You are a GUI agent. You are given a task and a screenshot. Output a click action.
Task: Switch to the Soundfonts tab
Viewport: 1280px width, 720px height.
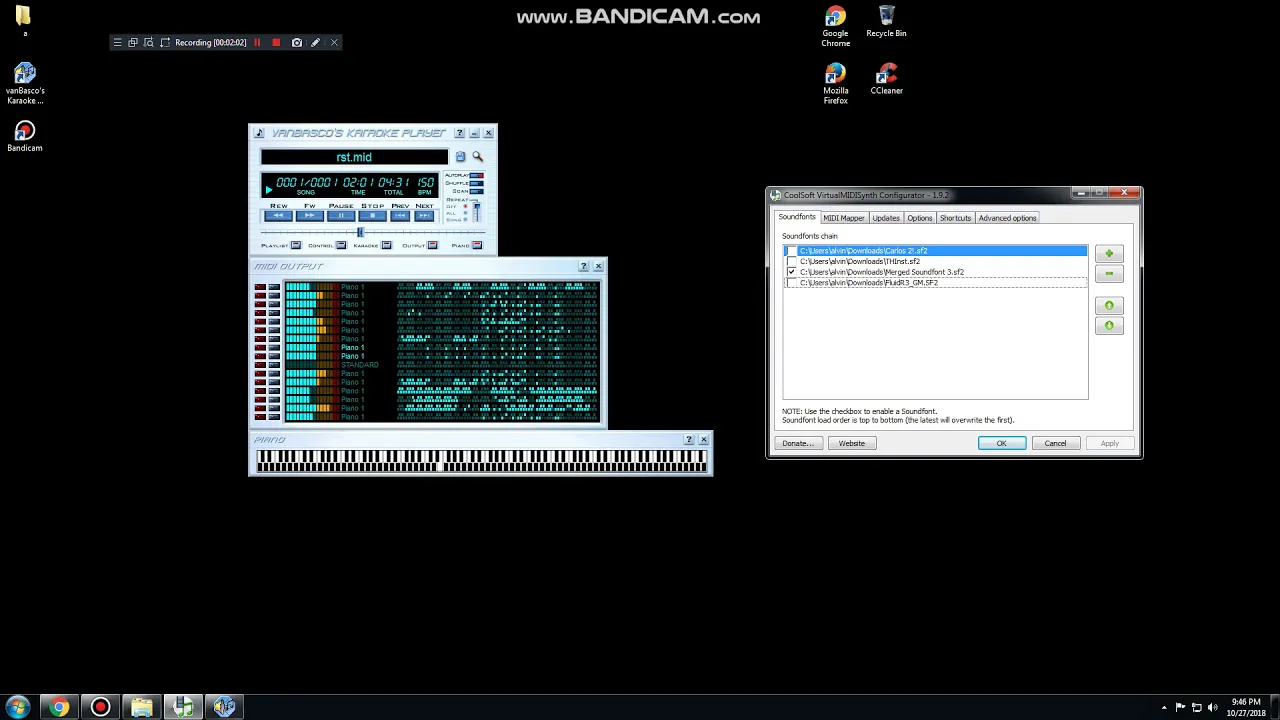(797, 217)
